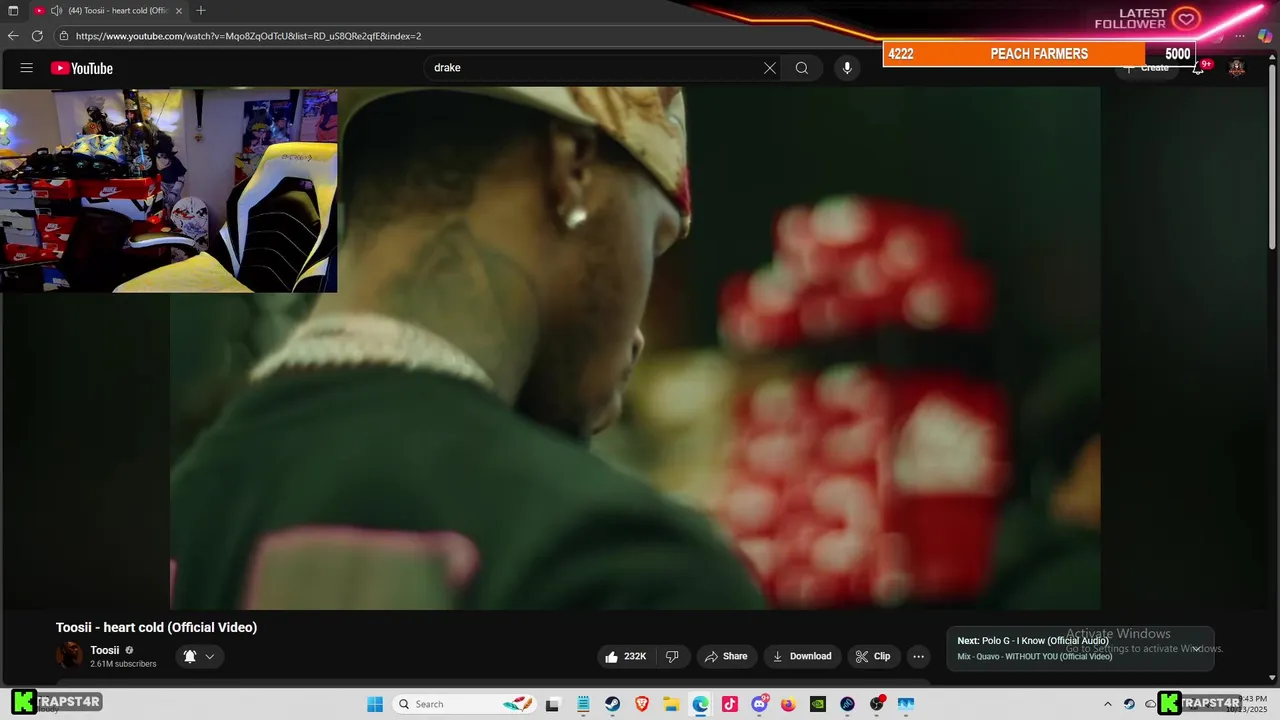Submit the search with the magnifier icon
The height and width of the screenshot is (720, 1280).
coord(802,68)
